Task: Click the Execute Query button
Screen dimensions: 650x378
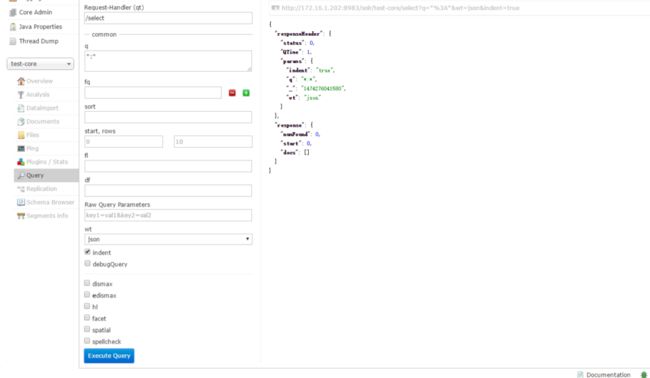Action: 109,356
